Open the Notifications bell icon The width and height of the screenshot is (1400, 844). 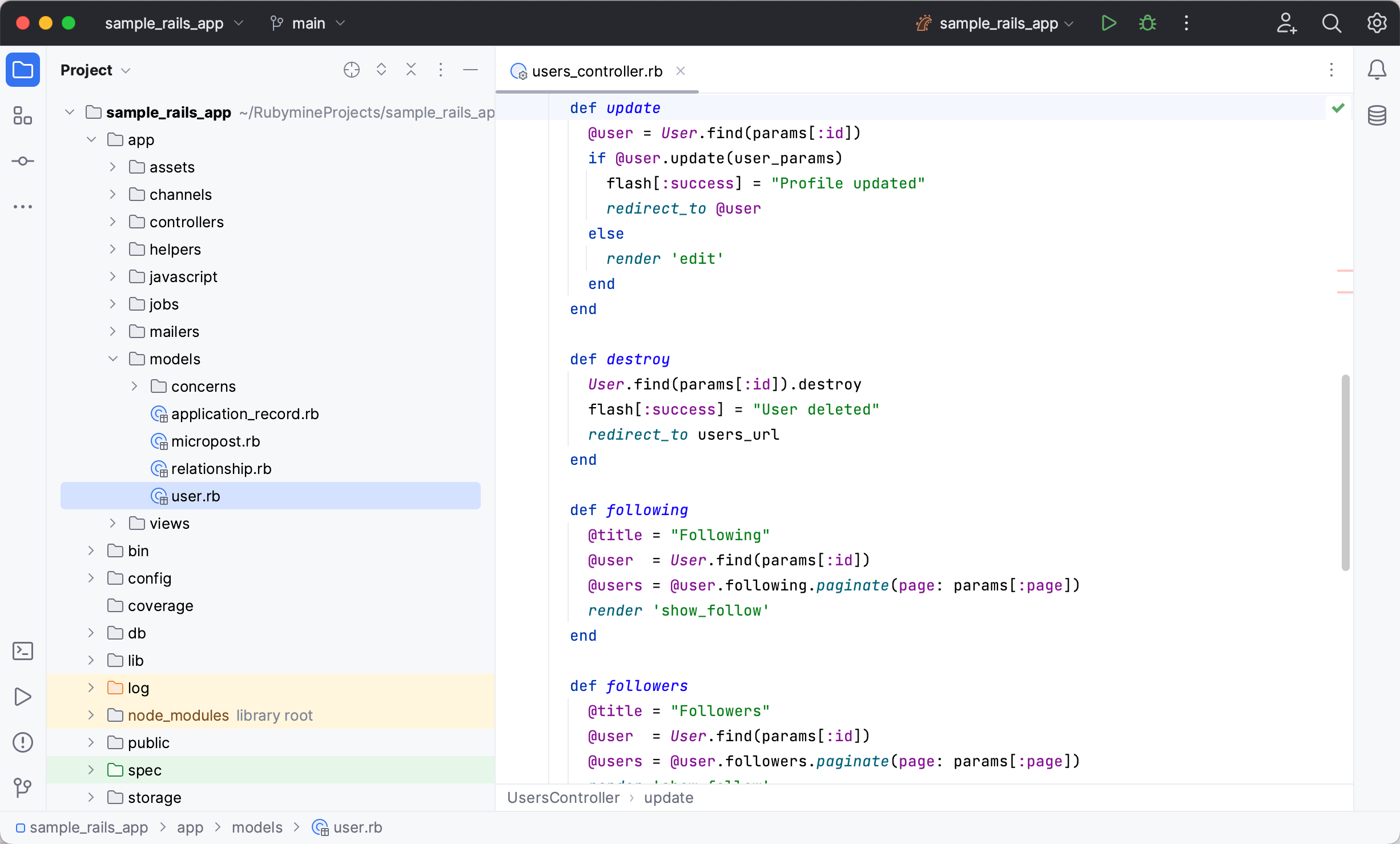(x=1377, y=70)
